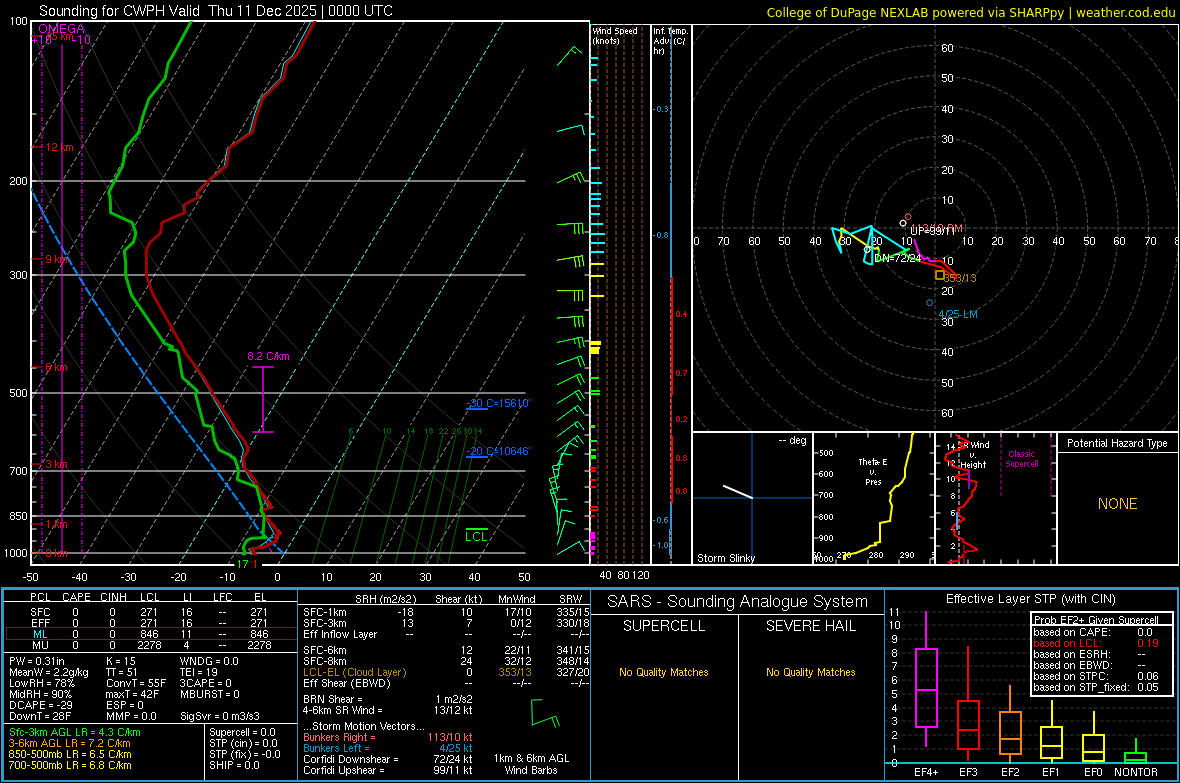1180x783 pixels.
Task: Click the "SEVERE HAIL" SARS column header
Action: pos(810,626)
